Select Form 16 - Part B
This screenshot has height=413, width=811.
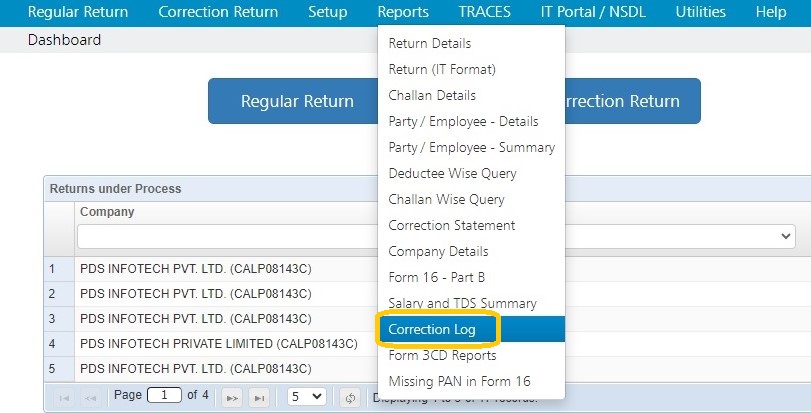(x=437, y=277)
